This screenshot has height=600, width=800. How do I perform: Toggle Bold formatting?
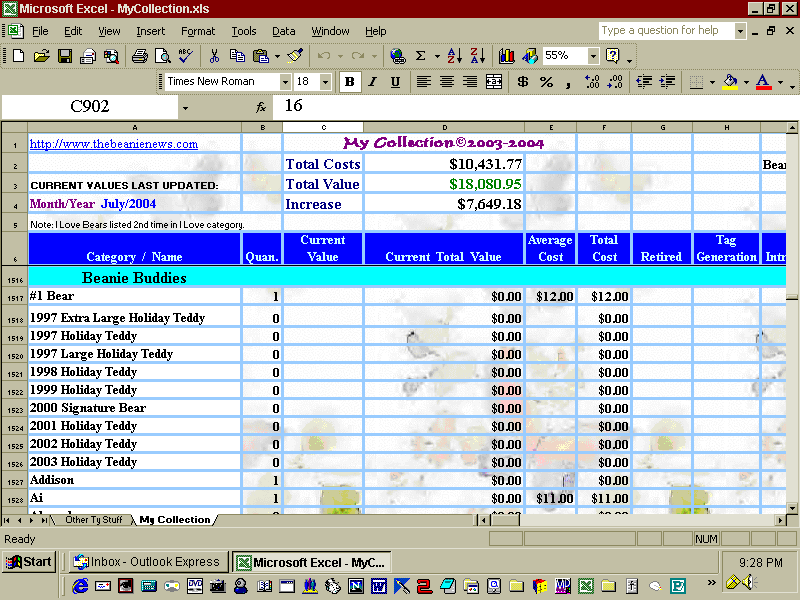click(x=349, y=82)
